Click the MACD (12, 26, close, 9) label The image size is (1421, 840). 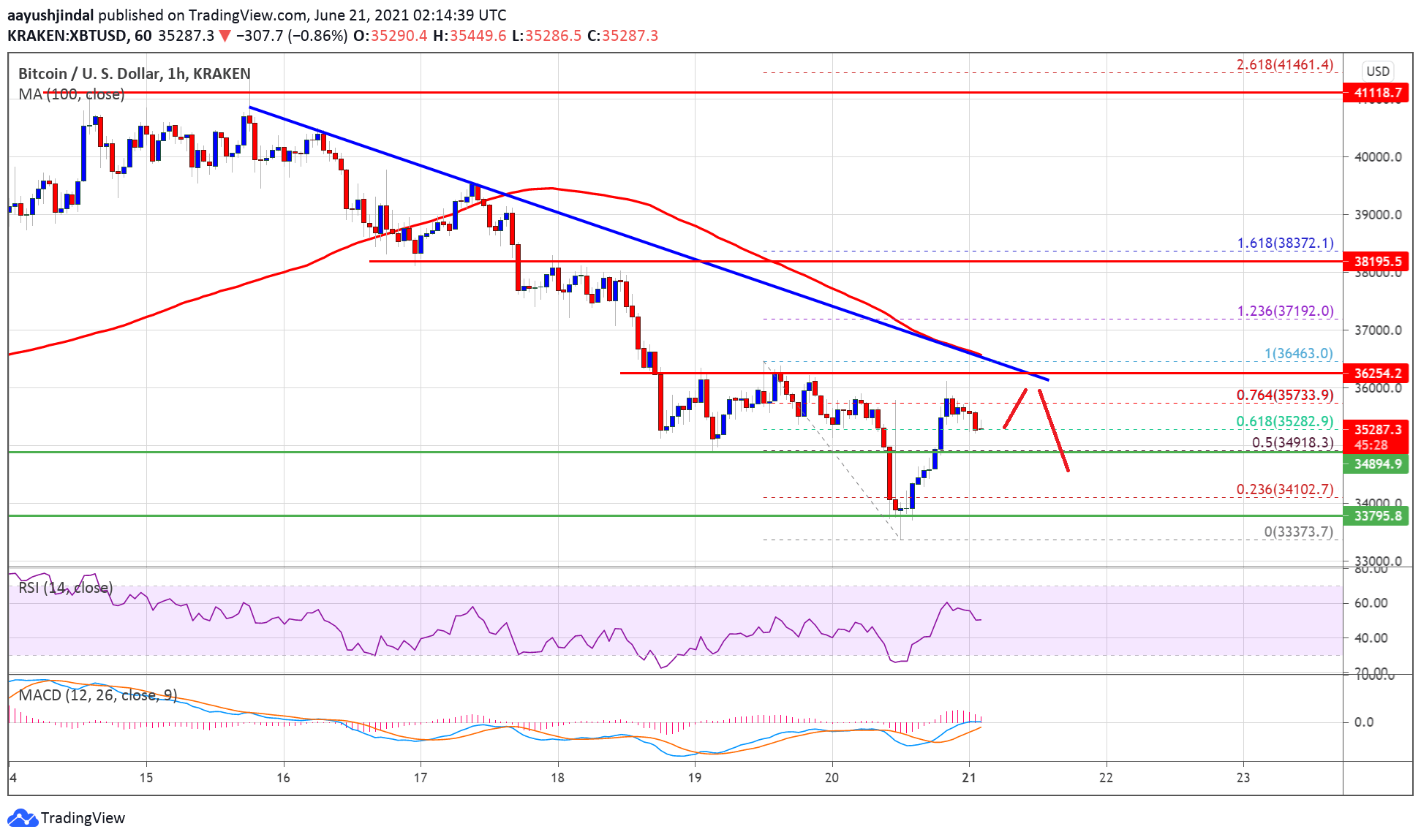pos(98,695)
